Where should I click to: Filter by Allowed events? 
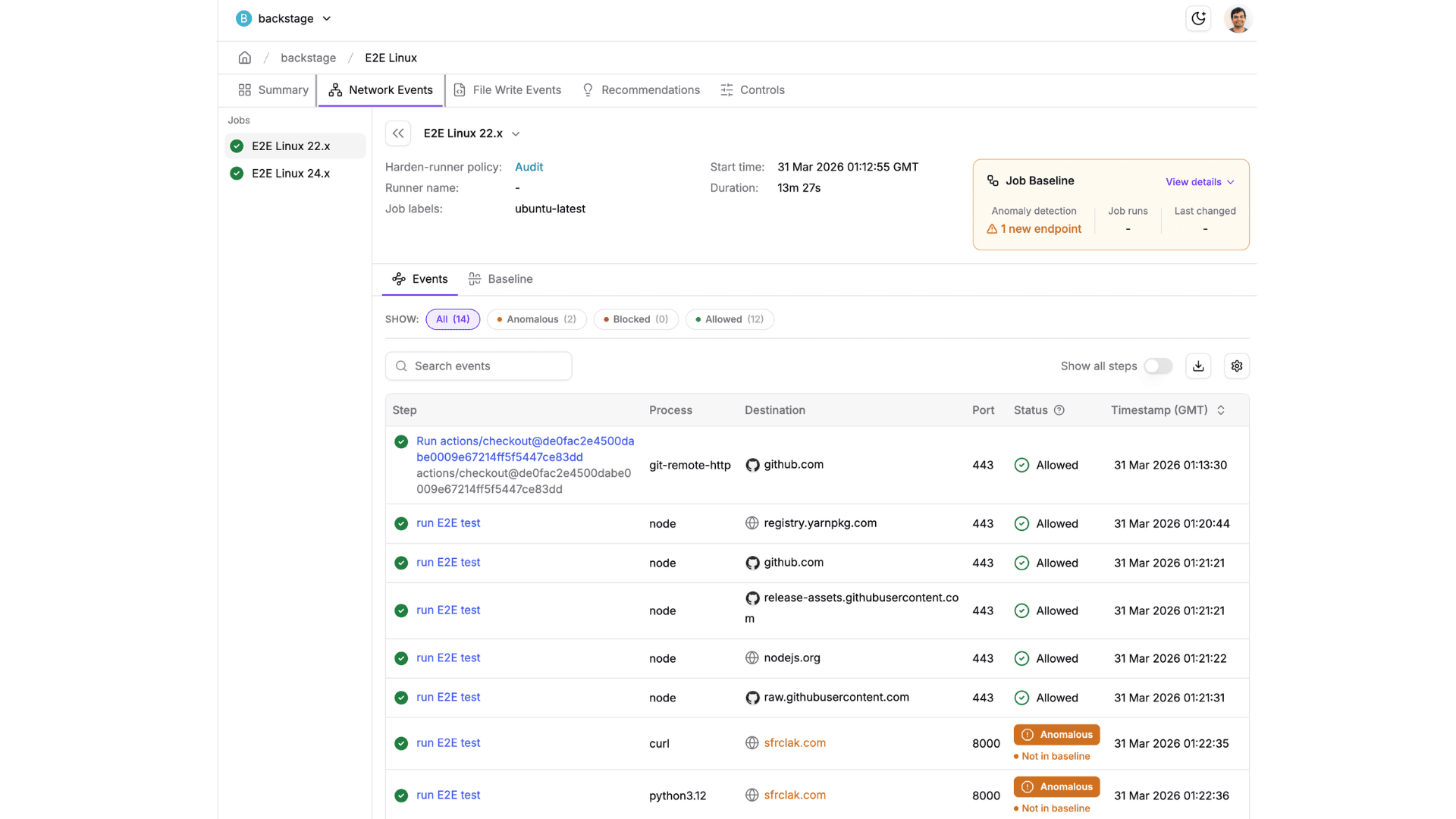(x=730, y=319)
